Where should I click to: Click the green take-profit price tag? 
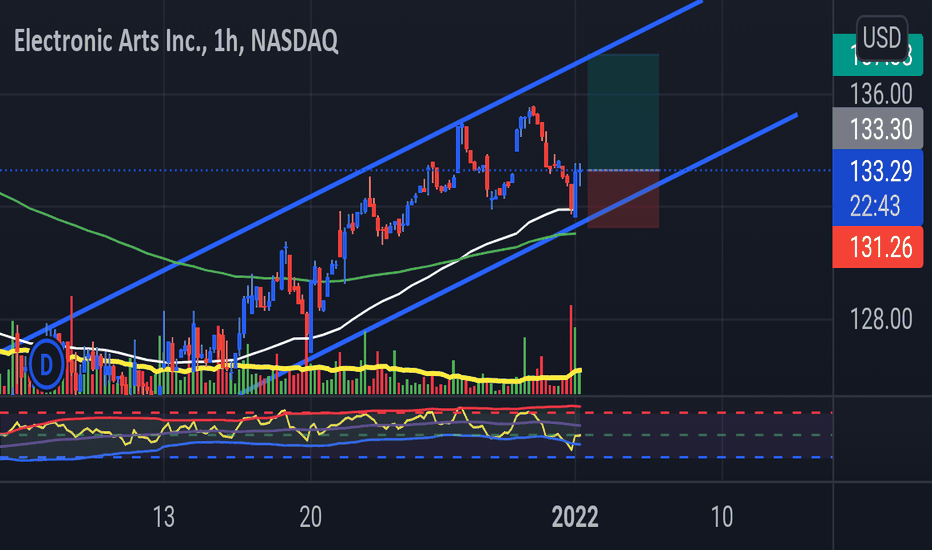pos(878,55)
